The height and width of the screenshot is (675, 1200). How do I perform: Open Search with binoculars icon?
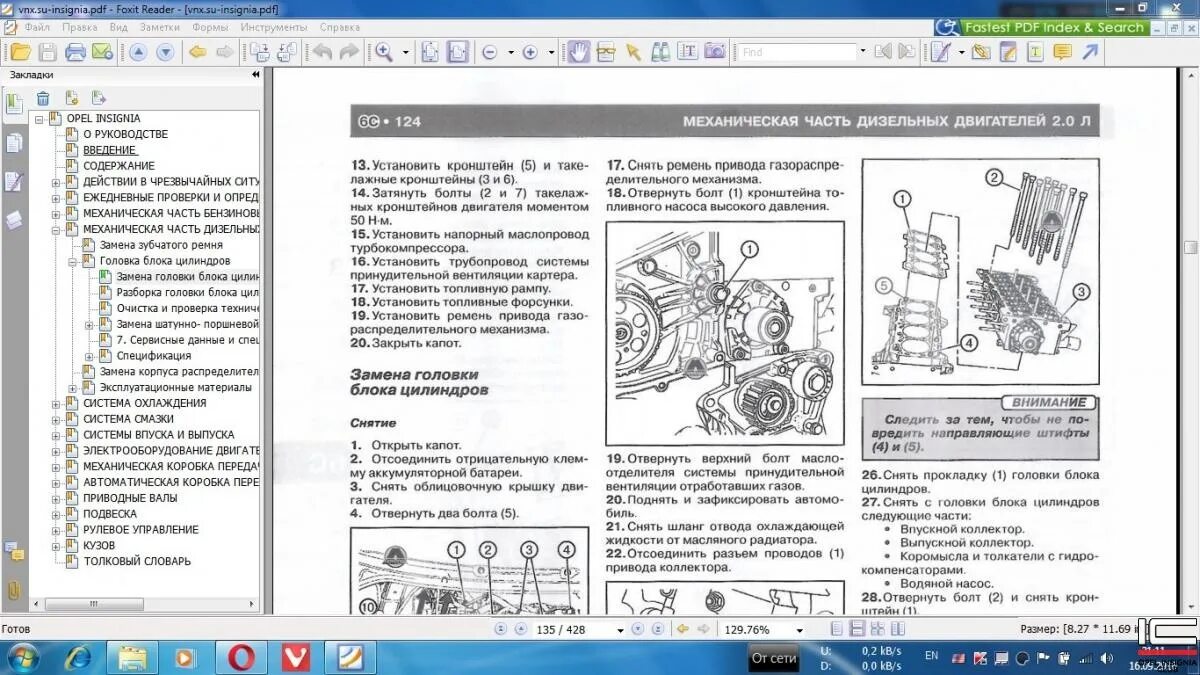[x=660, y=52]
